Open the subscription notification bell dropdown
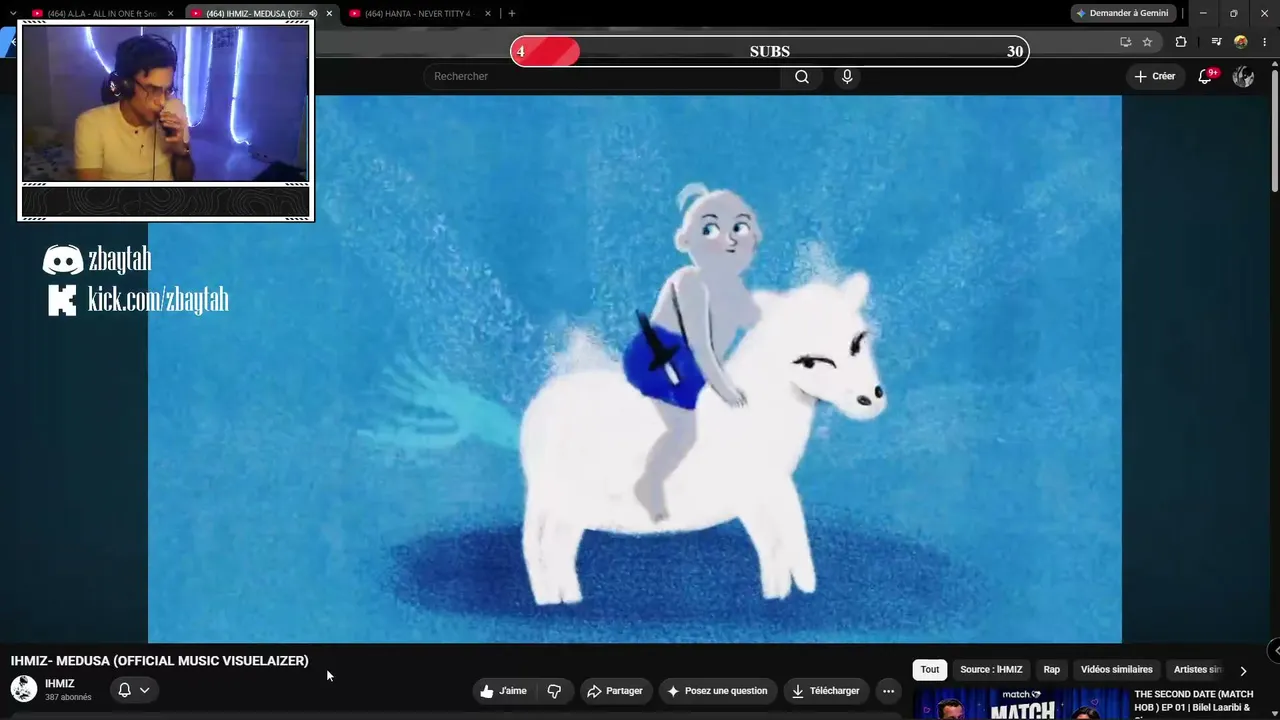Image resolution: width=1280 pixels, height=720 pixels. pyautogui.click(x=134, y=690)
